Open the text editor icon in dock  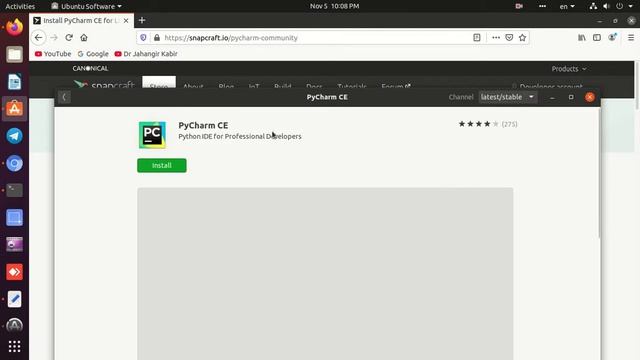pyautogui.click(x=15, y=299)
